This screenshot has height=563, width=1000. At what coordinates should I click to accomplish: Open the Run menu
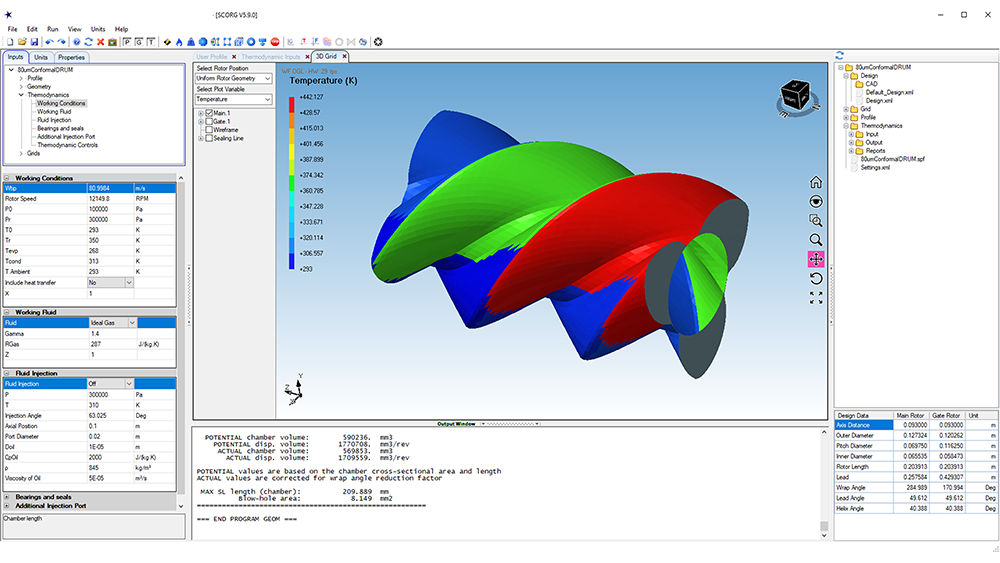tap(52, 29)
